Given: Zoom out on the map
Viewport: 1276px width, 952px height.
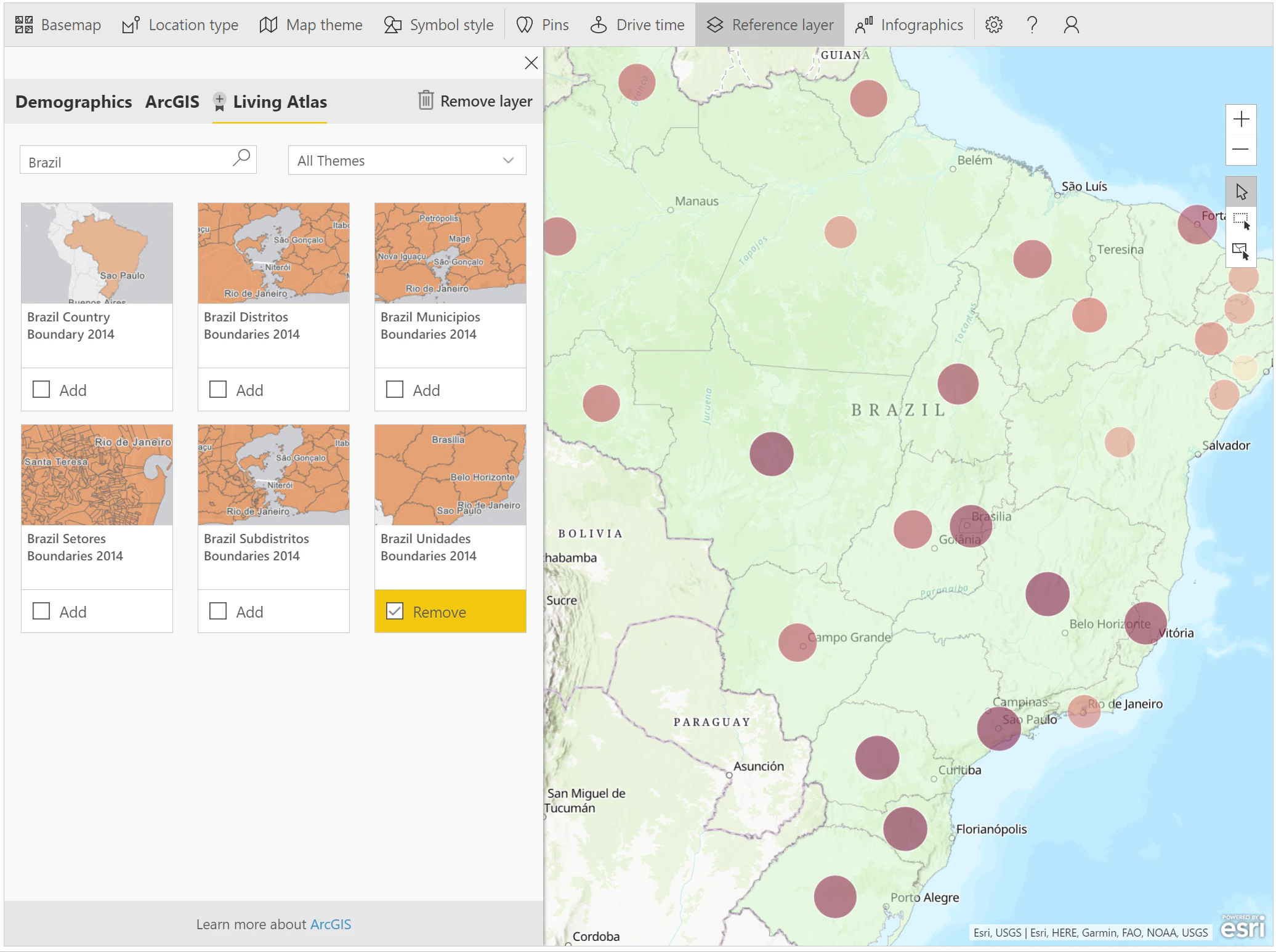Looking at the screenshot, I should pyautogui.click(x=1242, y=150).
